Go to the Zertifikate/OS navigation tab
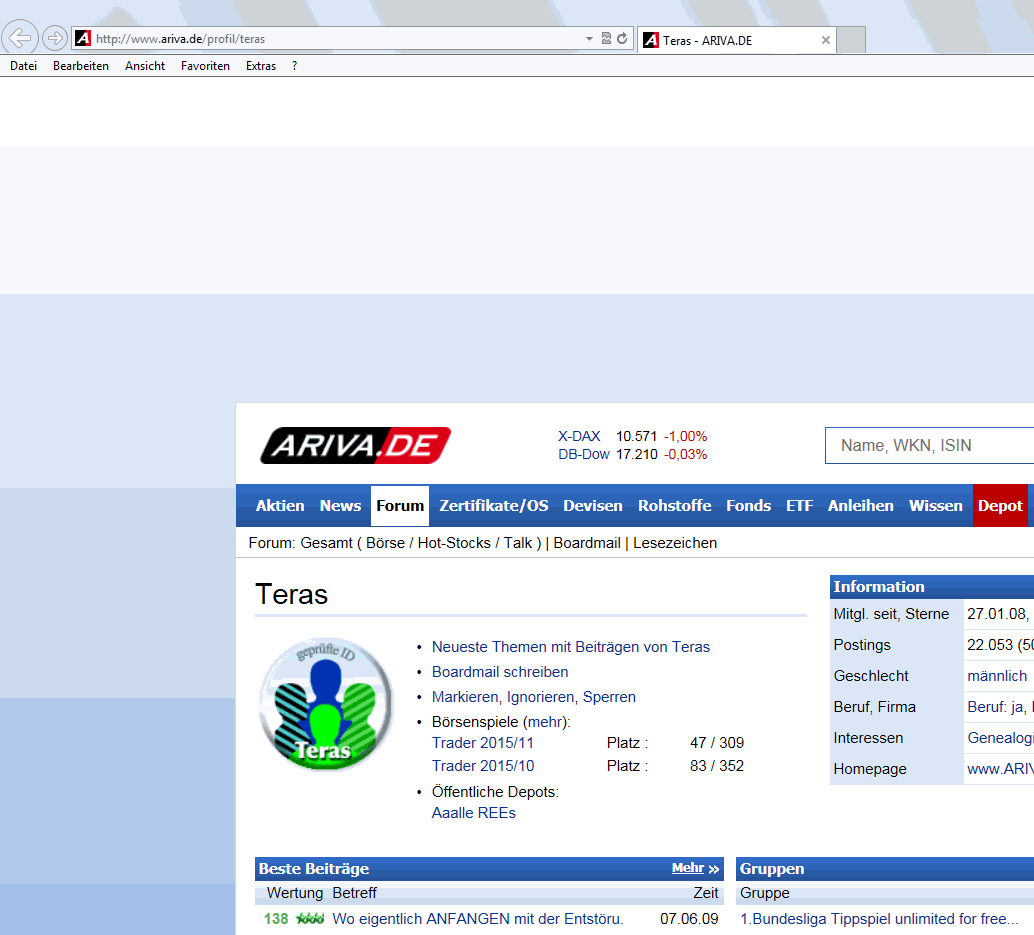 pyautogui.click(x=494, y=506)
